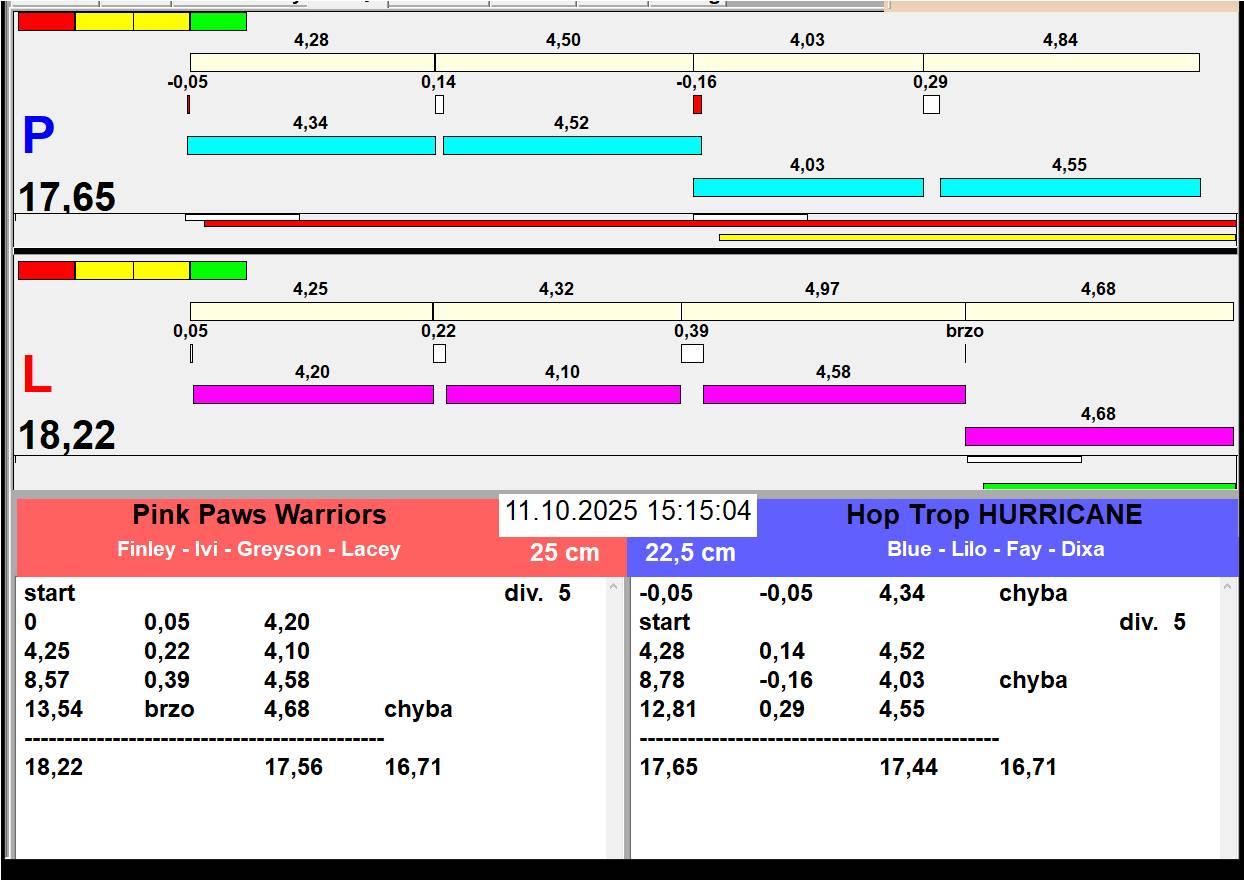Click the cream 4,97 segment in lane L

click(823, 311)
